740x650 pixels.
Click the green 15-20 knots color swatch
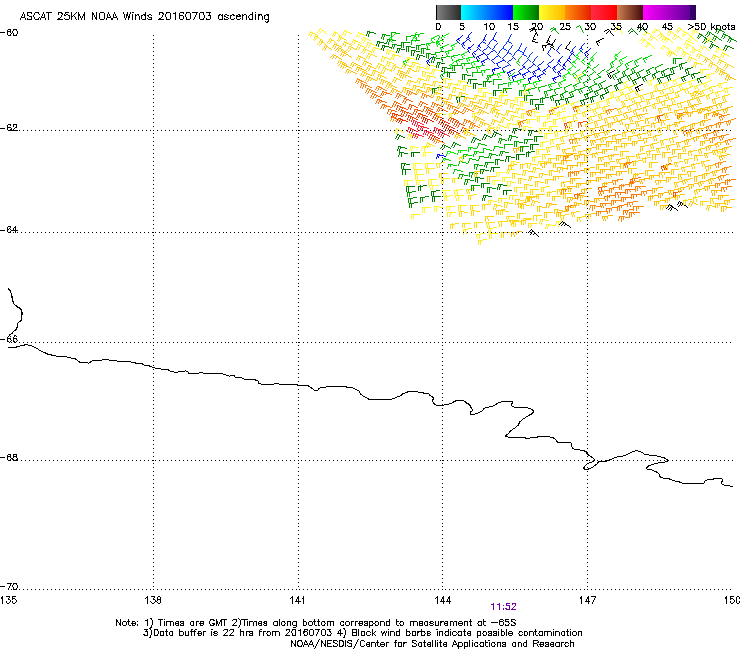pos(526,12)
